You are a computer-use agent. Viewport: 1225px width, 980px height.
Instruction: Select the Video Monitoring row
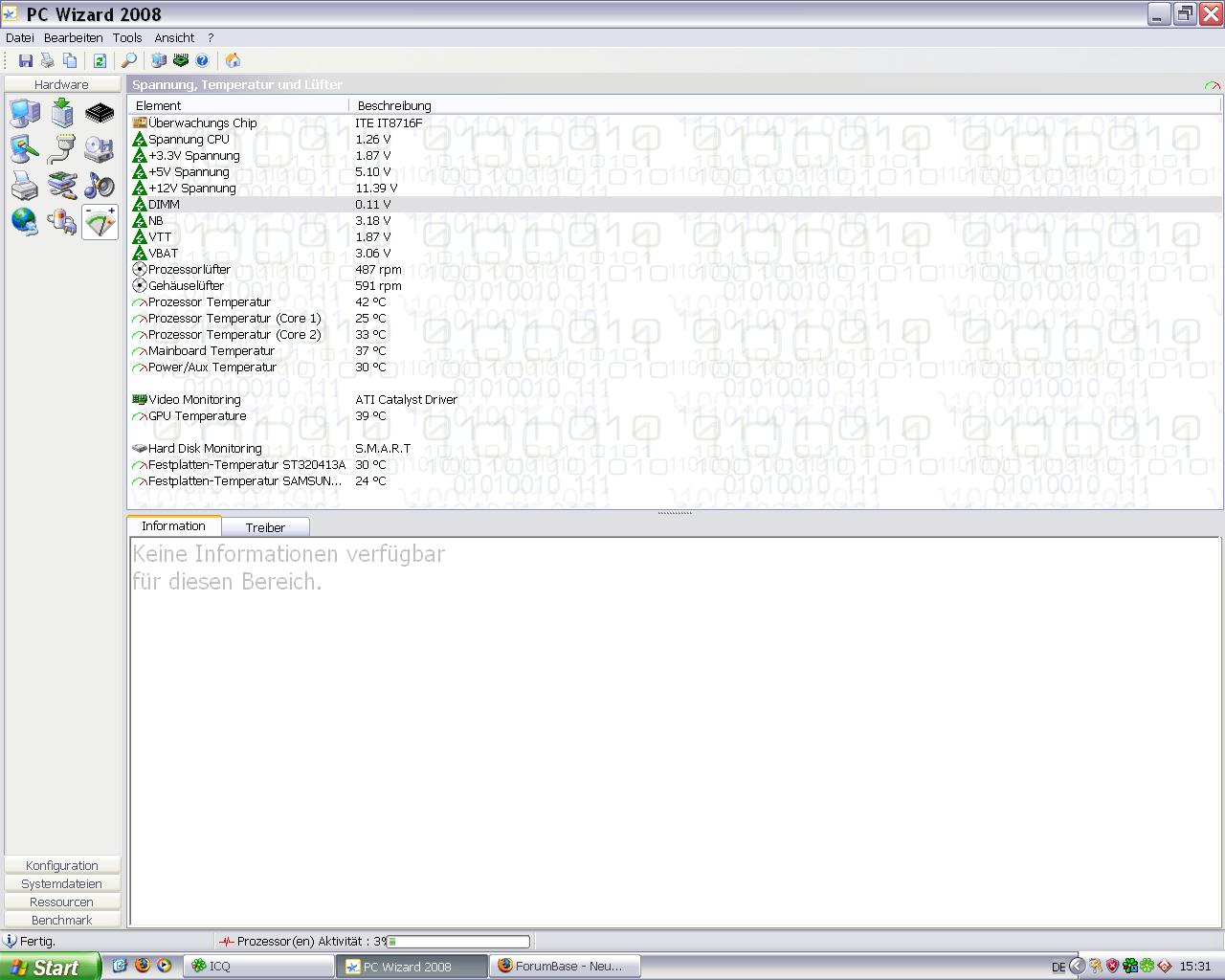[x=676, y=399]
